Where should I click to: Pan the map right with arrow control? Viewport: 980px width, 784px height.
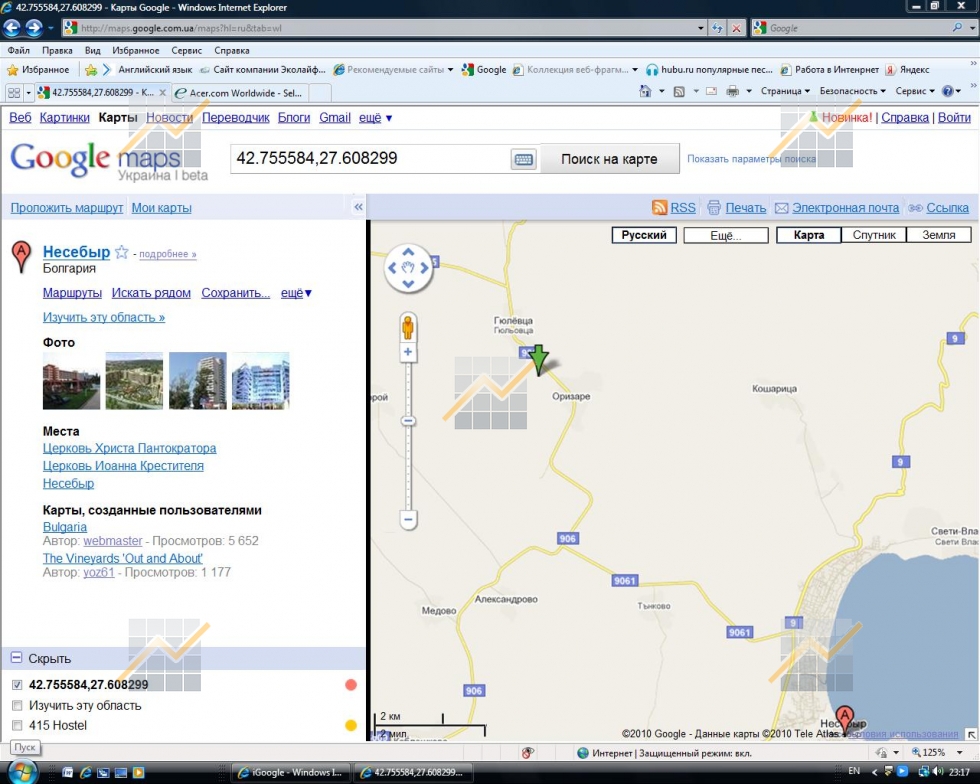[x=425, y=268]
